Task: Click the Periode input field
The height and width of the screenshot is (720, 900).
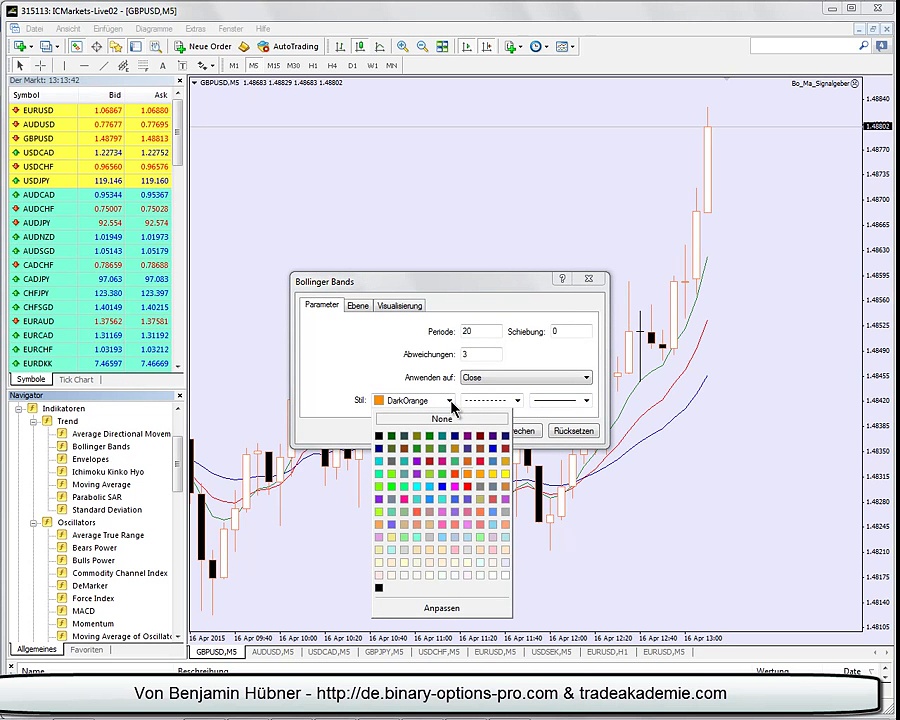Action: pos(480,332)
